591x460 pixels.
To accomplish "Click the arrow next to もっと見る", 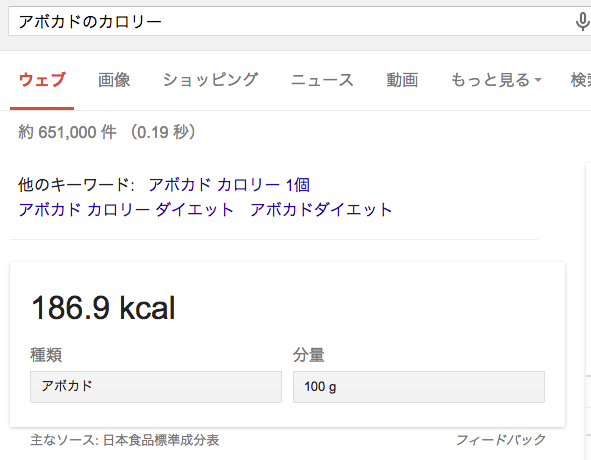I will [x=538, y=80].
